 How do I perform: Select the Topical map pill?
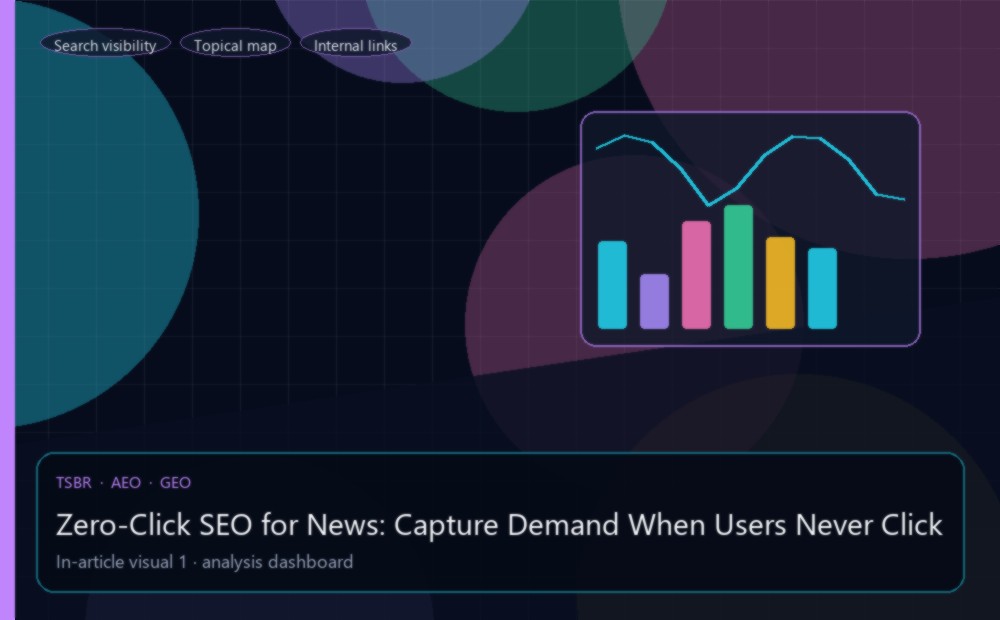pyautogui.click(x=235, y=45)
